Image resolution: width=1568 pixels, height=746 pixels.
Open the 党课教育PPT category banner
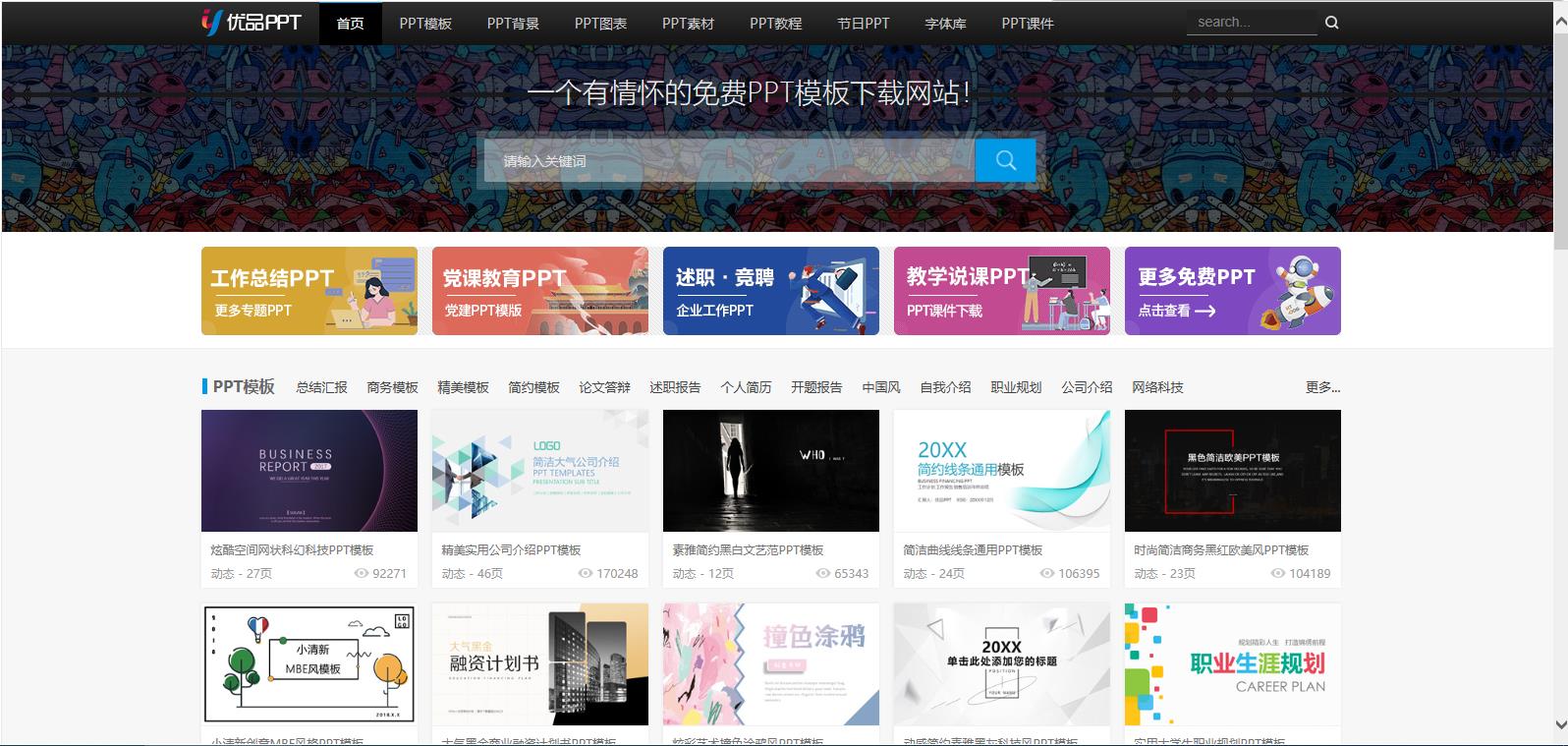539,291
